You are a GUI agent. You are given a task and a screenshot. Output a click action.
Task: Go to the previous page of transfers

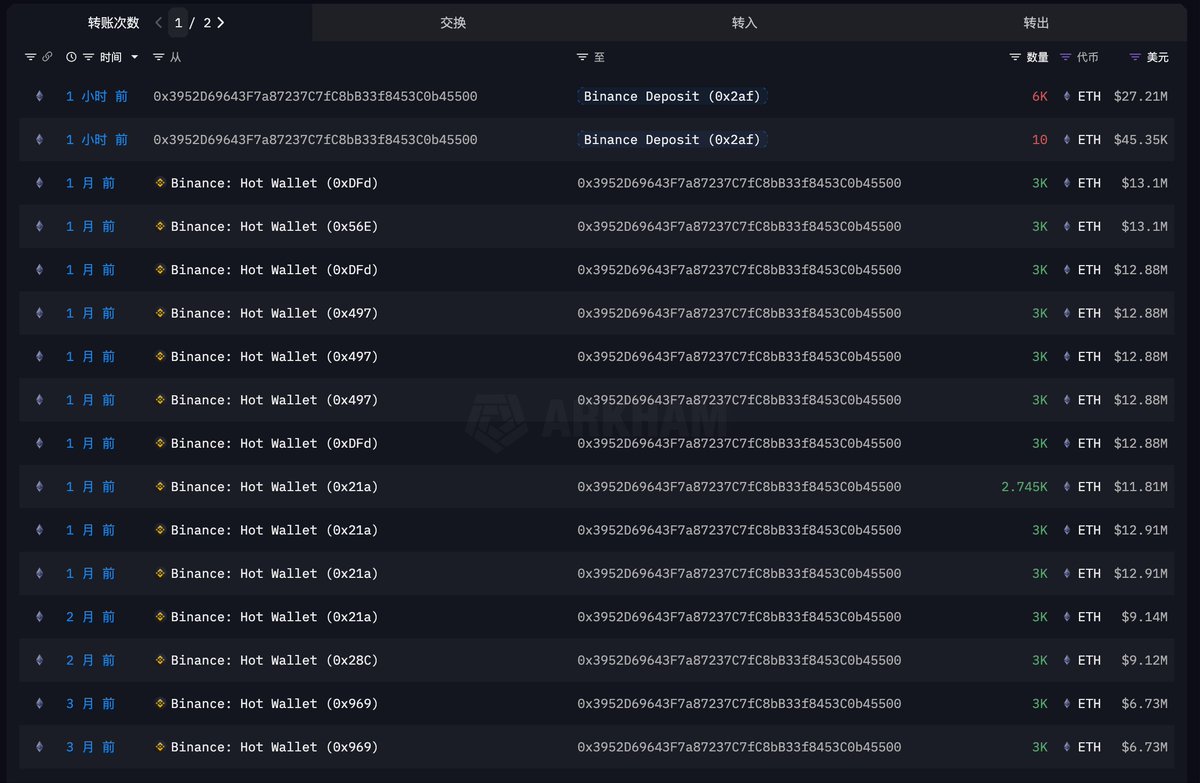(x=158, y=22)
